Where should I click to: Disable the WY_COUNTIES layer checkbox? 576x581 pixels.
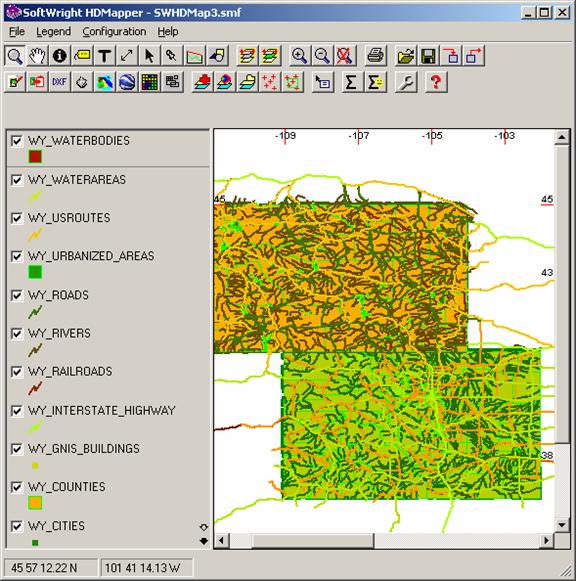16,487
